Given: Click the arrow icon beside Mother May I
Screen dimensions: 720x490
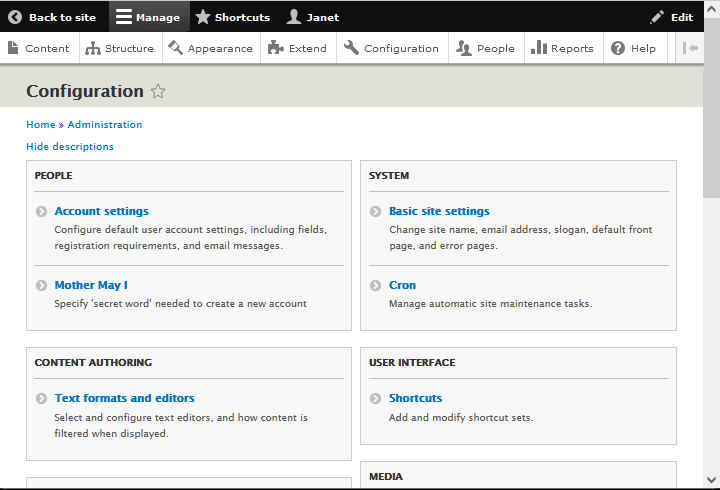Looking at the screenshot, I should pyautogui.click(x=41, y=286).
